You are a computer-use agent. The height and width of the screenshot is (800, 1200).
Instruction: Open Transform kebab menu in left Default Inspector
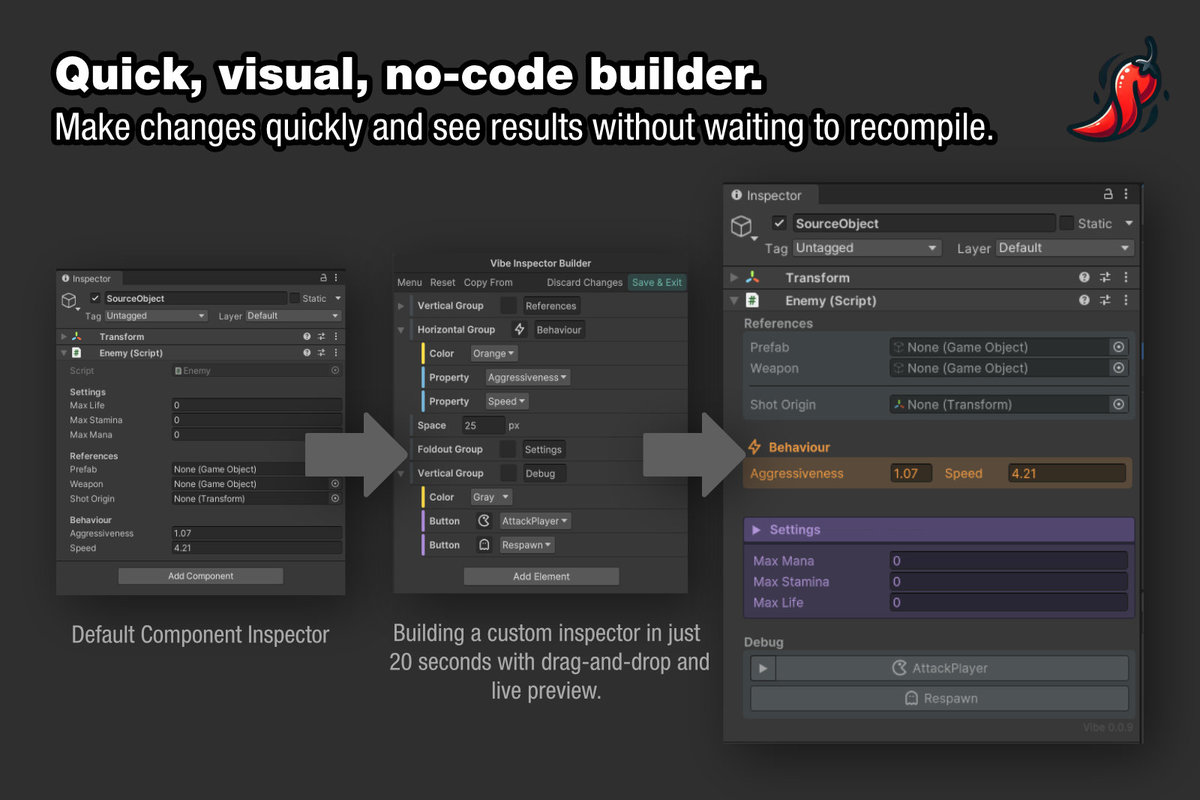coord(335,337)
